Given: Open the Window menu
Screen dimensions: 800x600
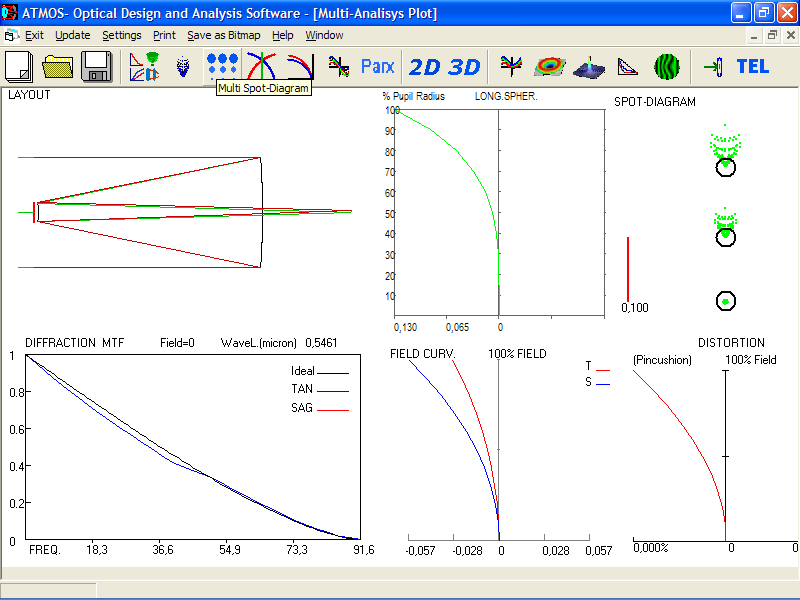Looking at the screenshot, I should (x=324, y=35).
